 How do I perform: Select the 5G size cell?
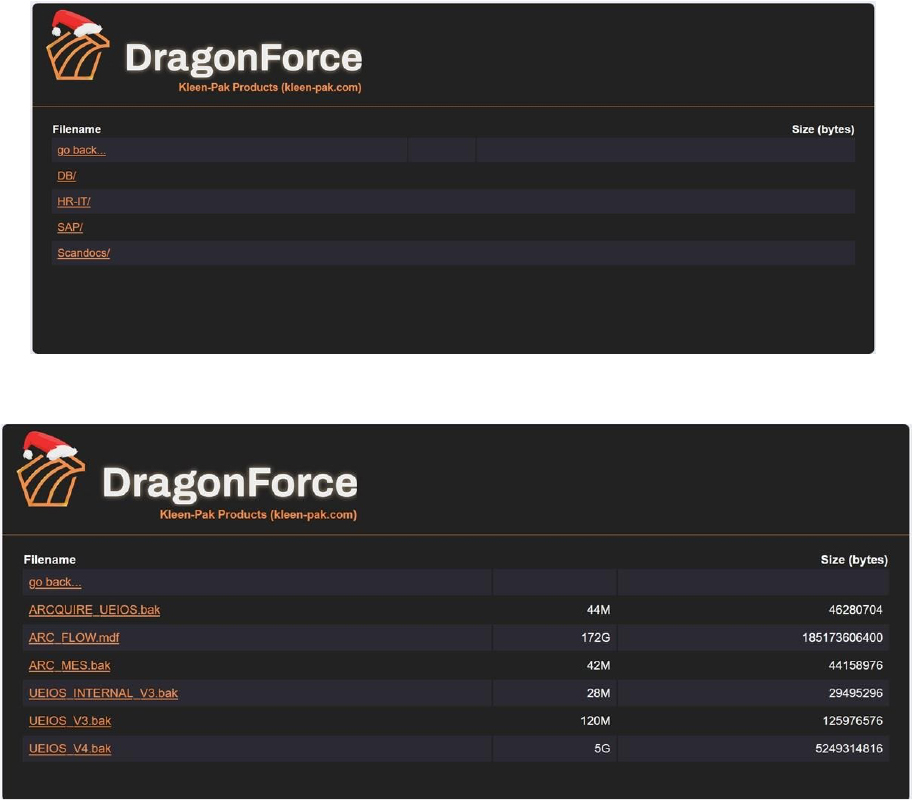tap(602, 749)
